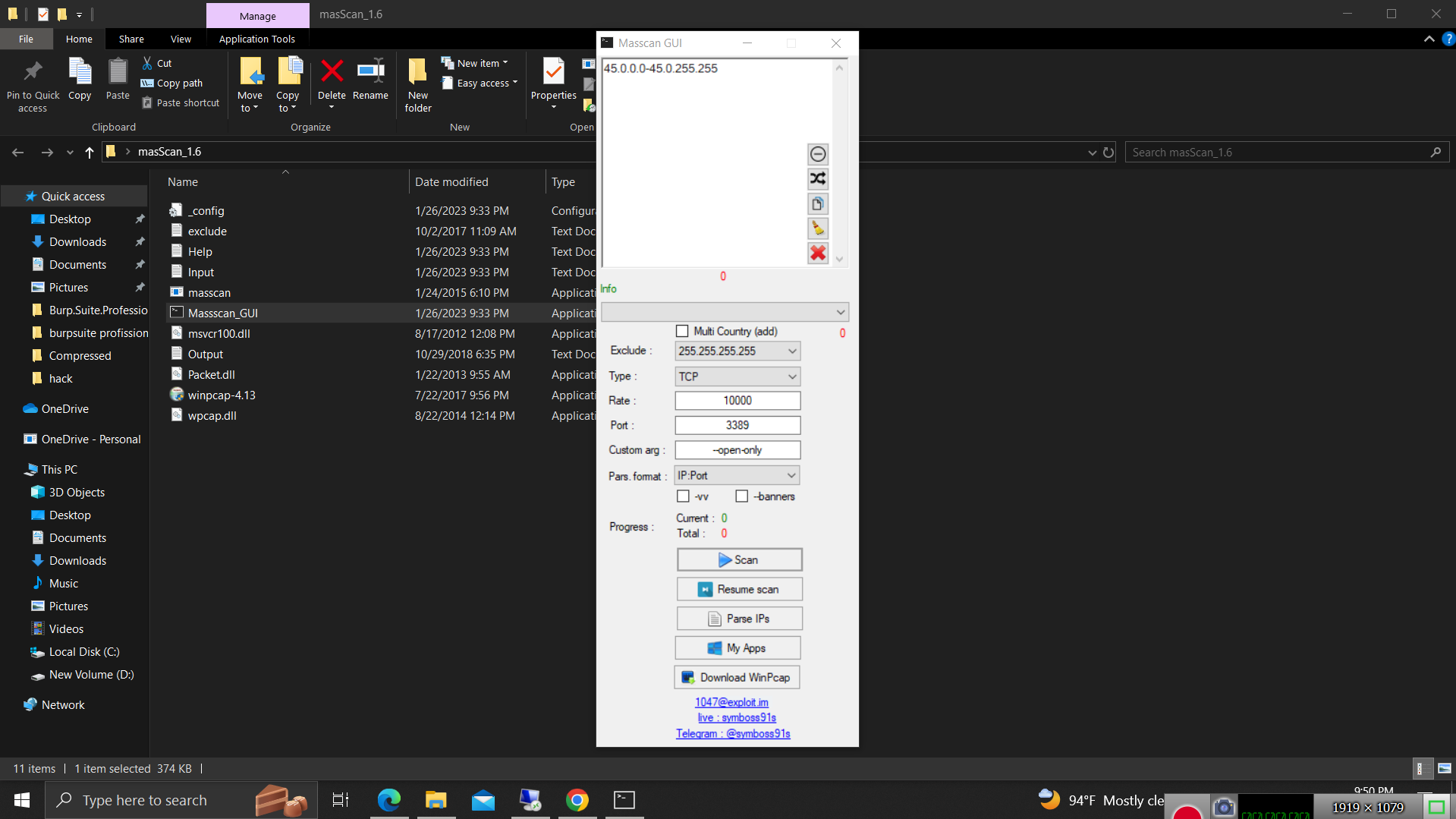Open the Exclude dropdown list
The image size is (1456, 819).
point(791,351)
